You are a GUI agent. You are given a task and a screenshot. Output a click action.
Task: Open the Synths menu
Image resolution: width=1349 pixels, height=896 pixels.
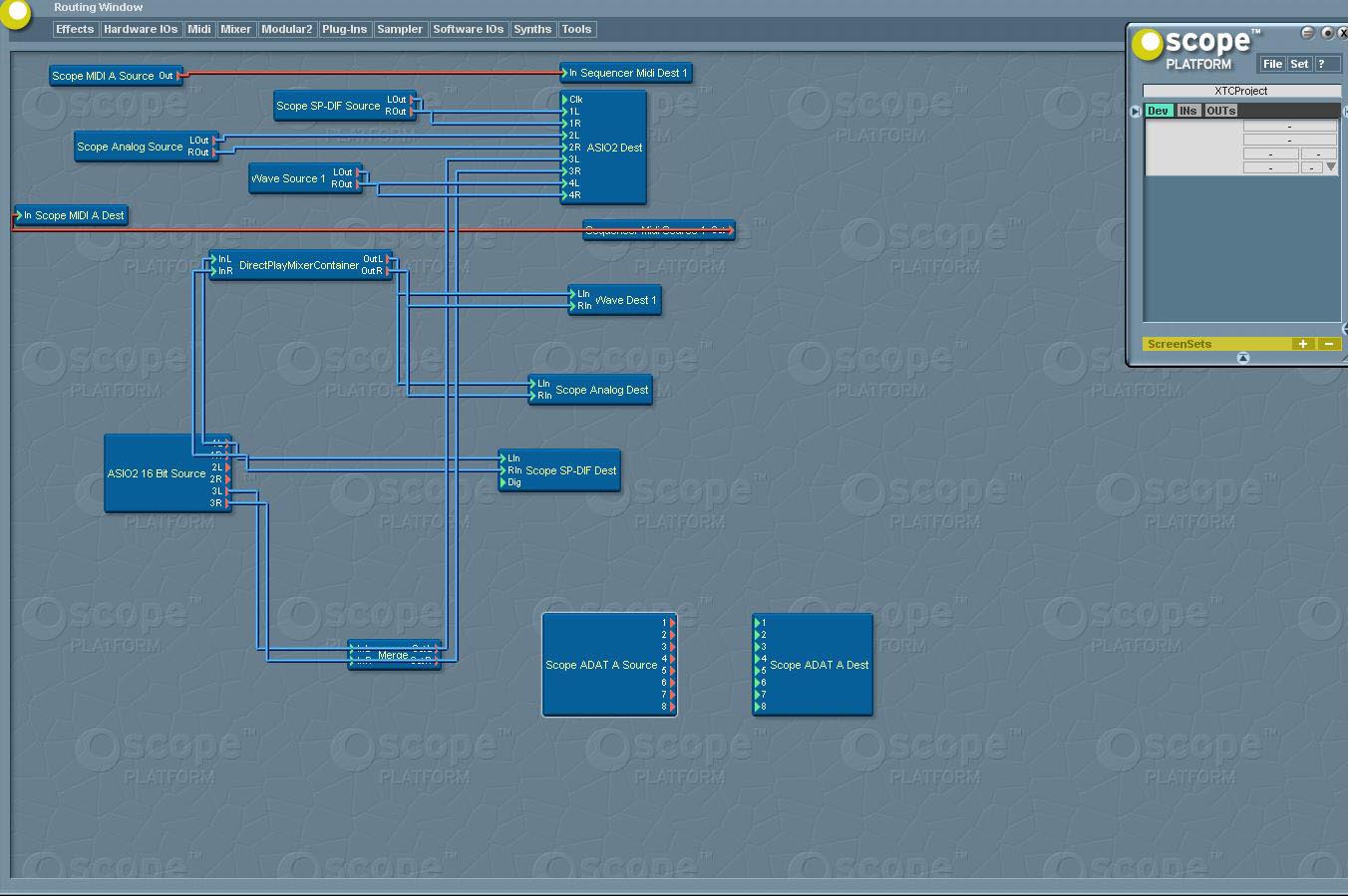[x=532, y=29]
